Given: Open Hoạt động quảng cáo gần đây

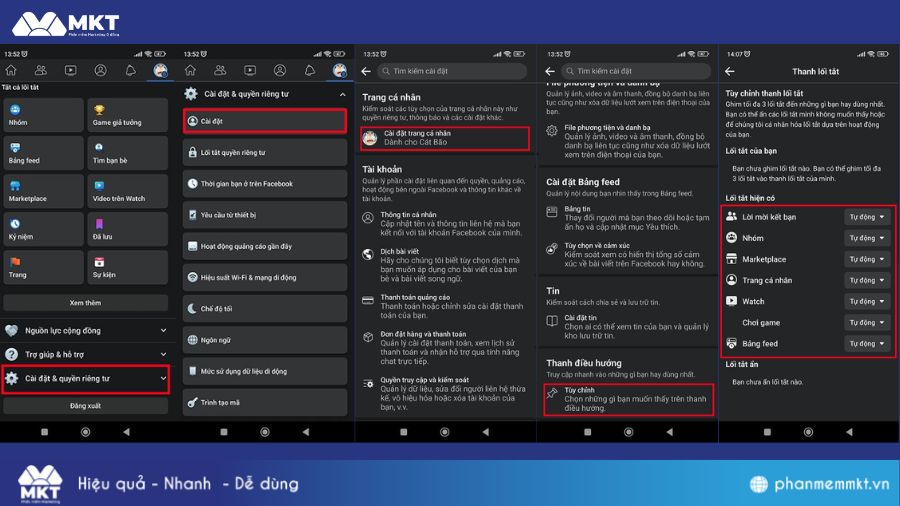Looking at the screenshot, I should pos(265,246).
